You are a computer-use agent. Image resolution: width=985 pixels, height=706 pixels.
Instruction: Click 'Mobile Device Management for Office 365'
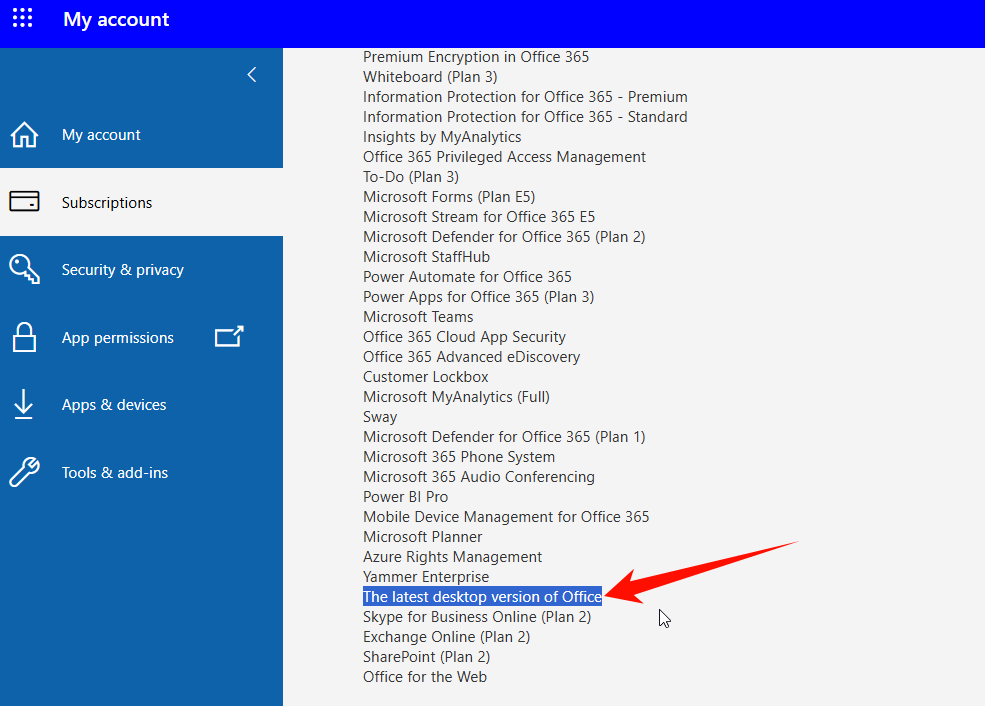click(x=506, y=517)
